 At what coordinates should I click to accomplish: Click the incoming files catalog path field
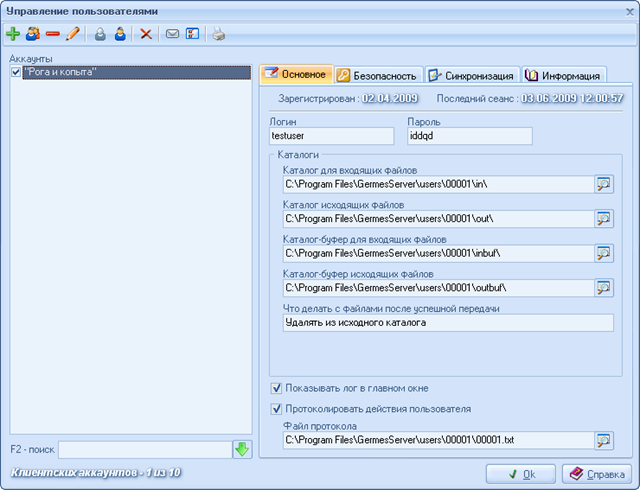click(x=438, y=184)
